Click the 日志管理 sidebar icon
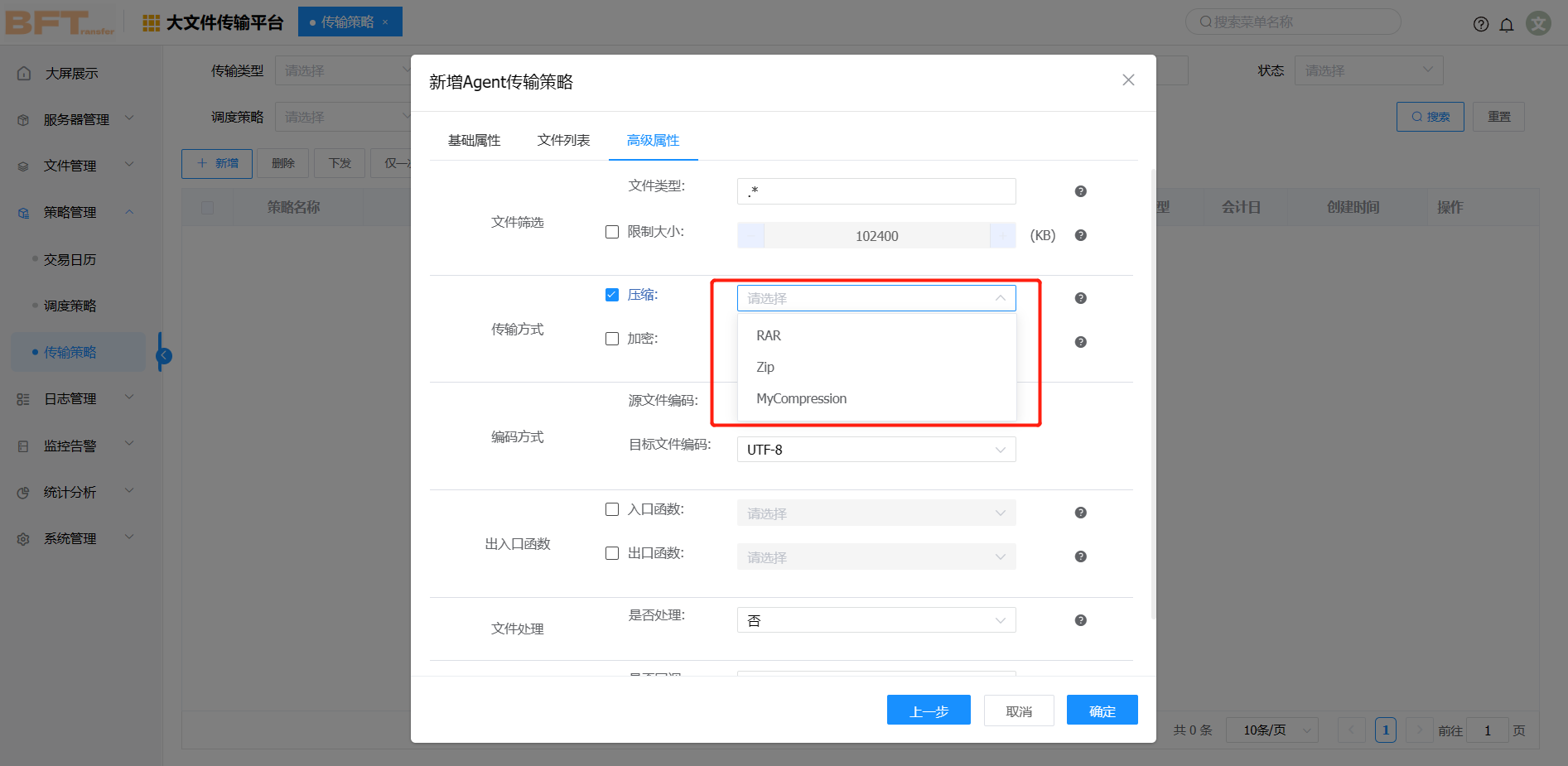This screenshot has height=766, width=1568. [x=23, y=399]
